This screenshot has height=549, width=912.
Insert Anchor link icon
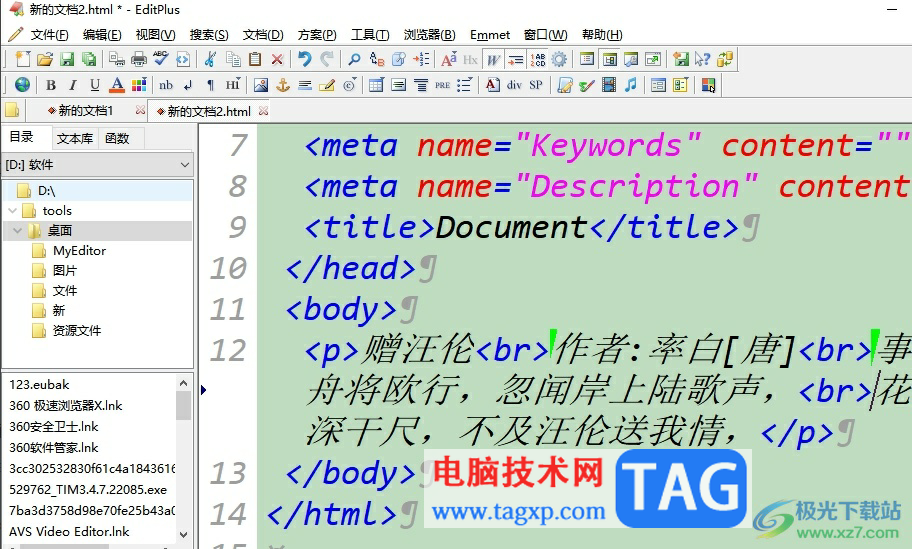point(283,85)
